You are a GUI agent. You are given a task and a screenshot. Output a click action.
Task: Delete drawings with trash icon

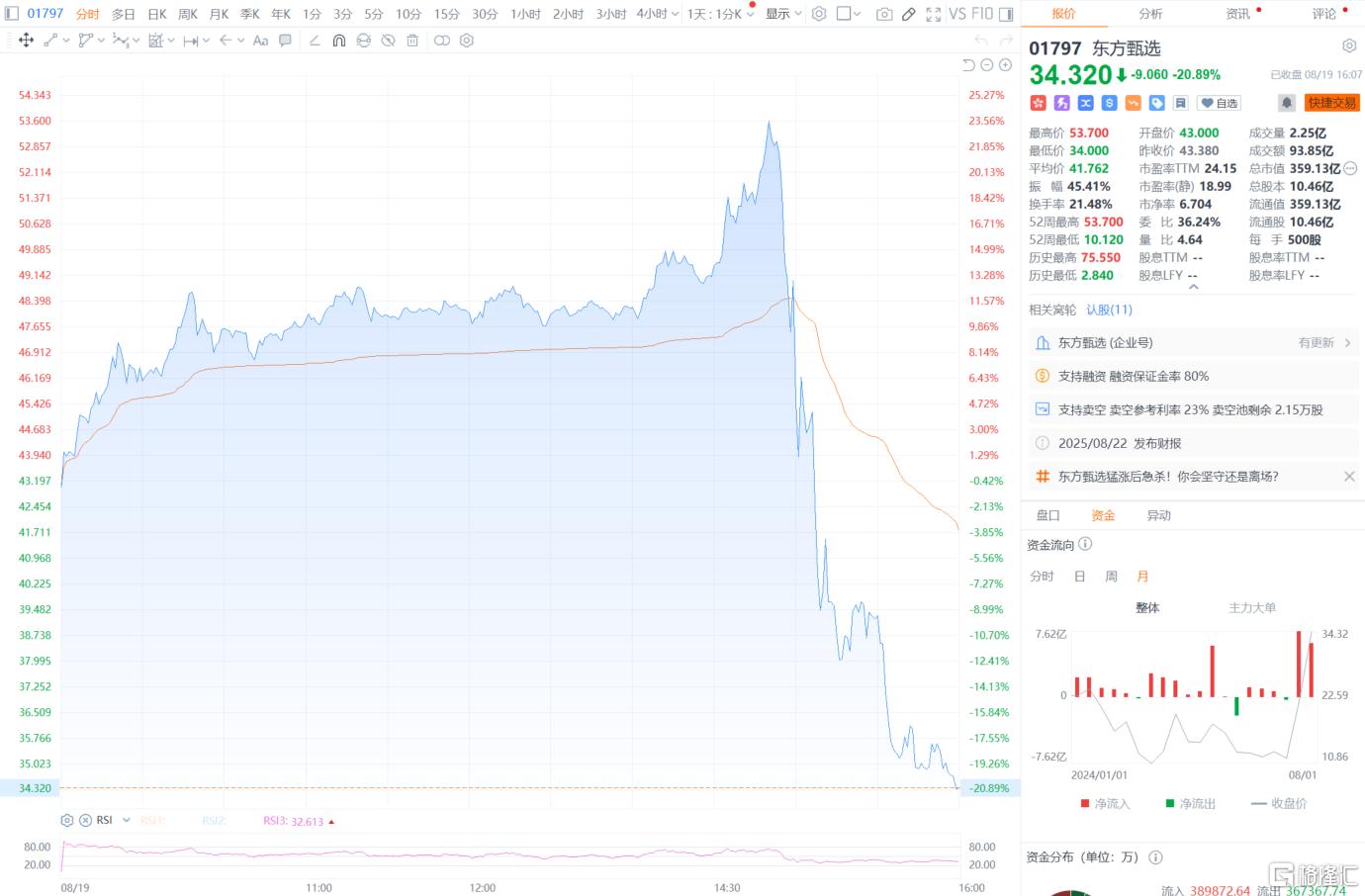412,41
